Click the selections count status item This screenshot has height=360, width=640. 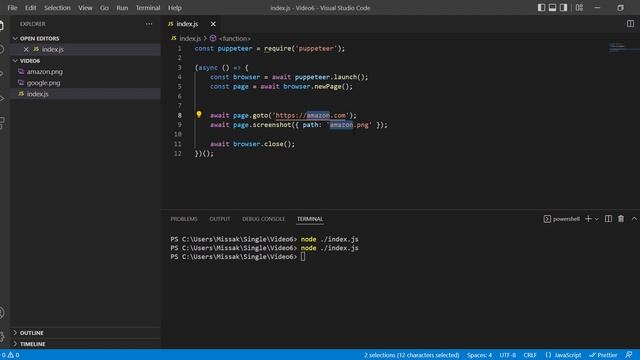coord(411,355)
